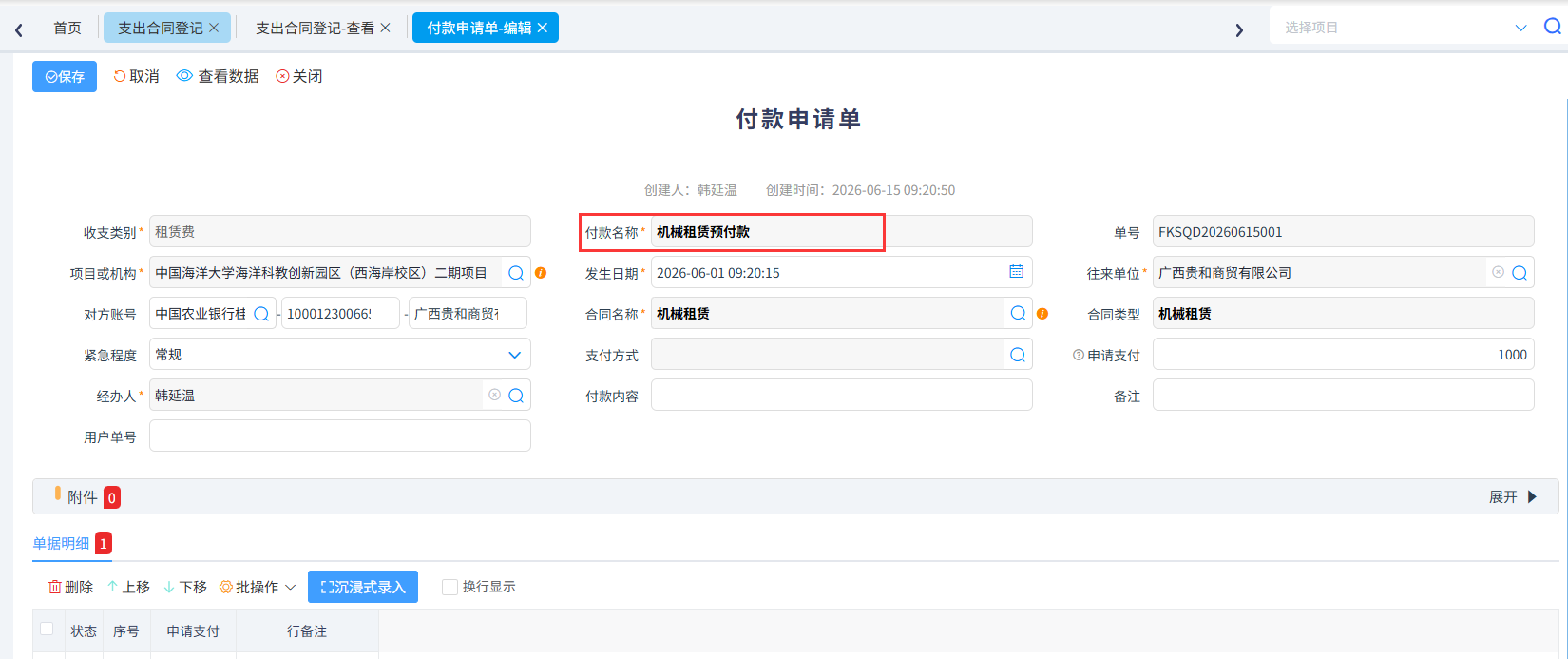Click the account number field 10001230066

point(340,314)
